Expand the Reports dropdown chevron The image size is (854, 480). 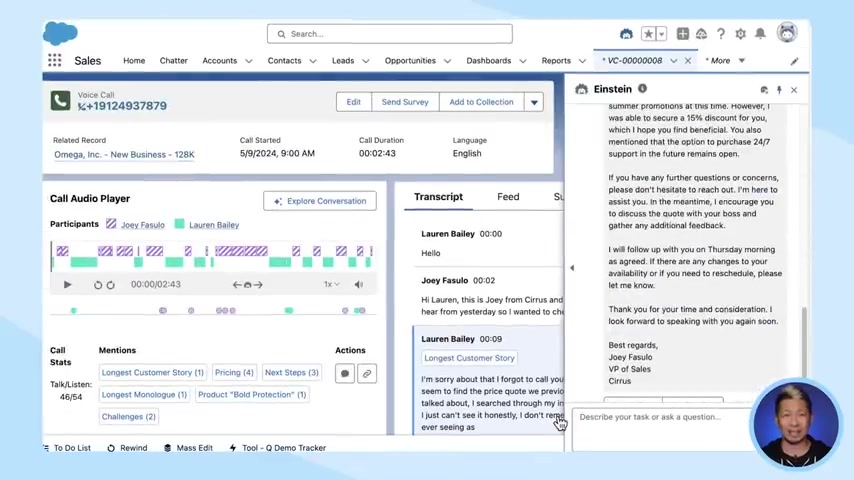pyautogui.click(x=582, y=61)
